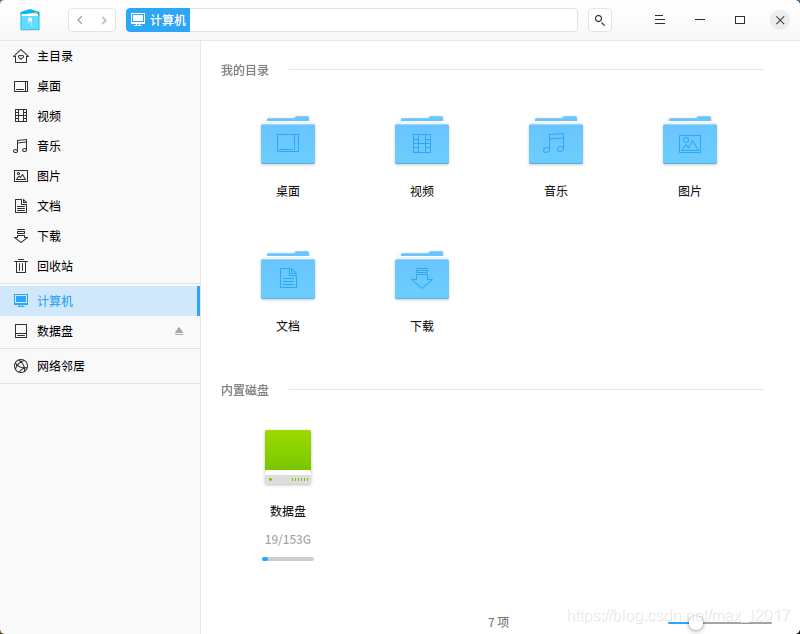The image size is (800, 634).
Task: Click the 数据盘 disk usage progress bar
Action: [288, 559]
